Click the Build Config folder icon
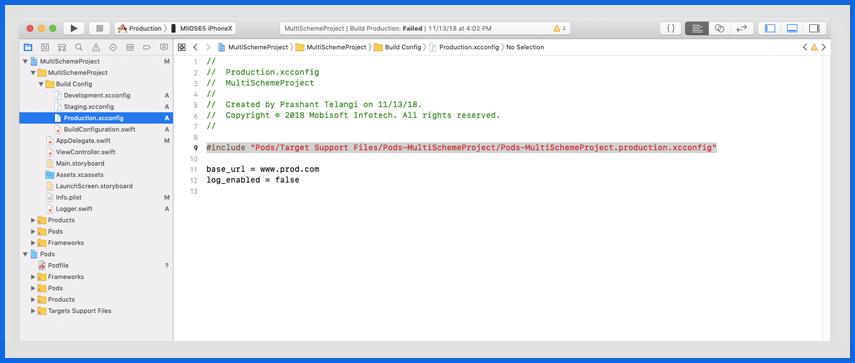Viewport: 855px width, 363px height. (x=50, y=84)
